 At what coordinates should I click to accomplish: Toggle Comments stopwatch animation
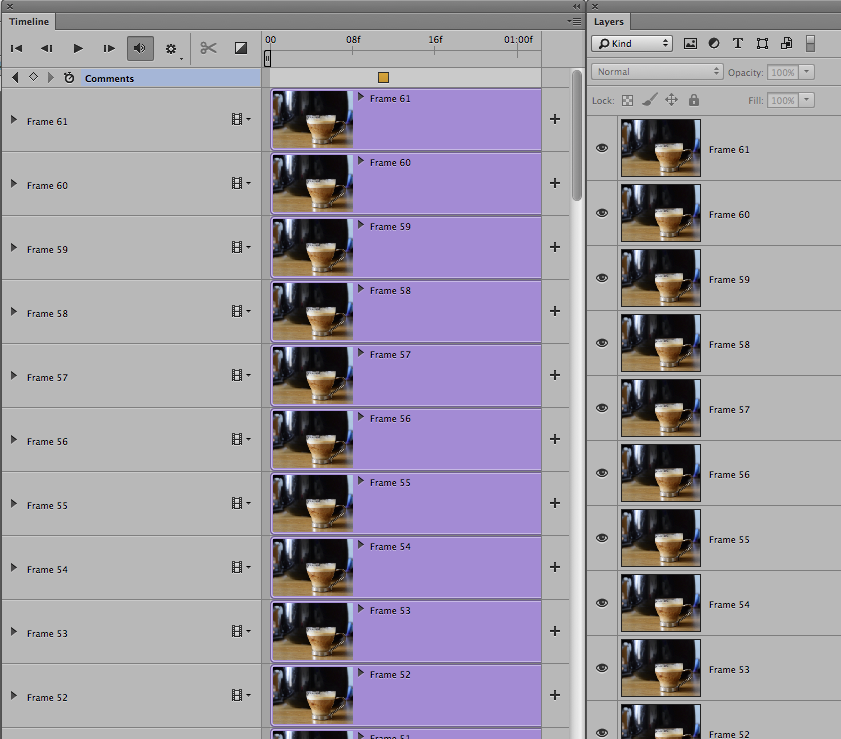(69, 77)
